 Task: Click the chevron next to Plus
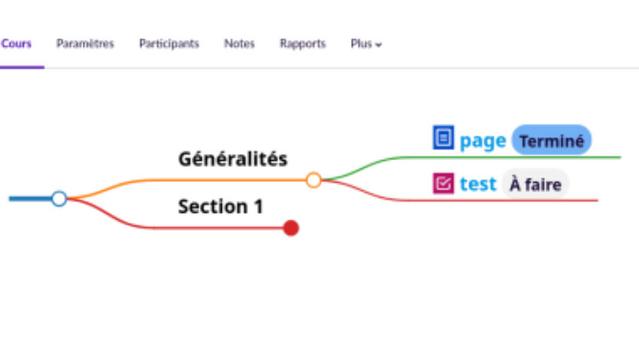pos(379,45)
